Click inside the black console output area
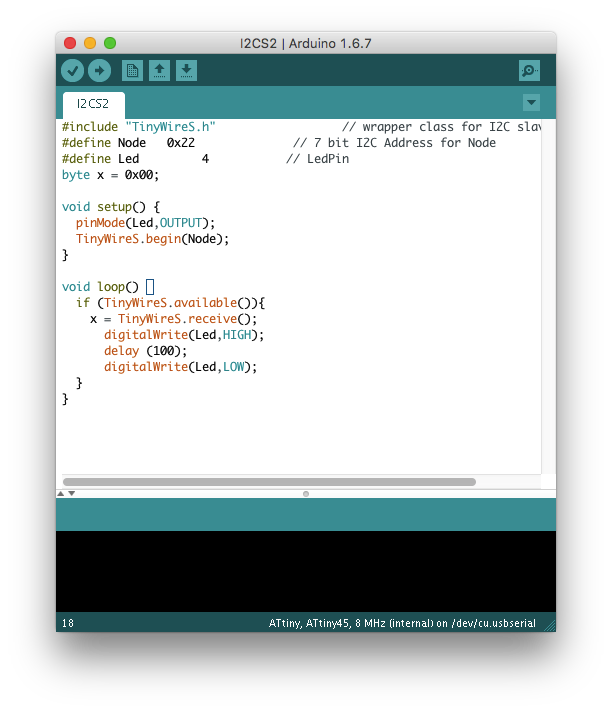This screenshot has height=712, width=612. point(306,571)
